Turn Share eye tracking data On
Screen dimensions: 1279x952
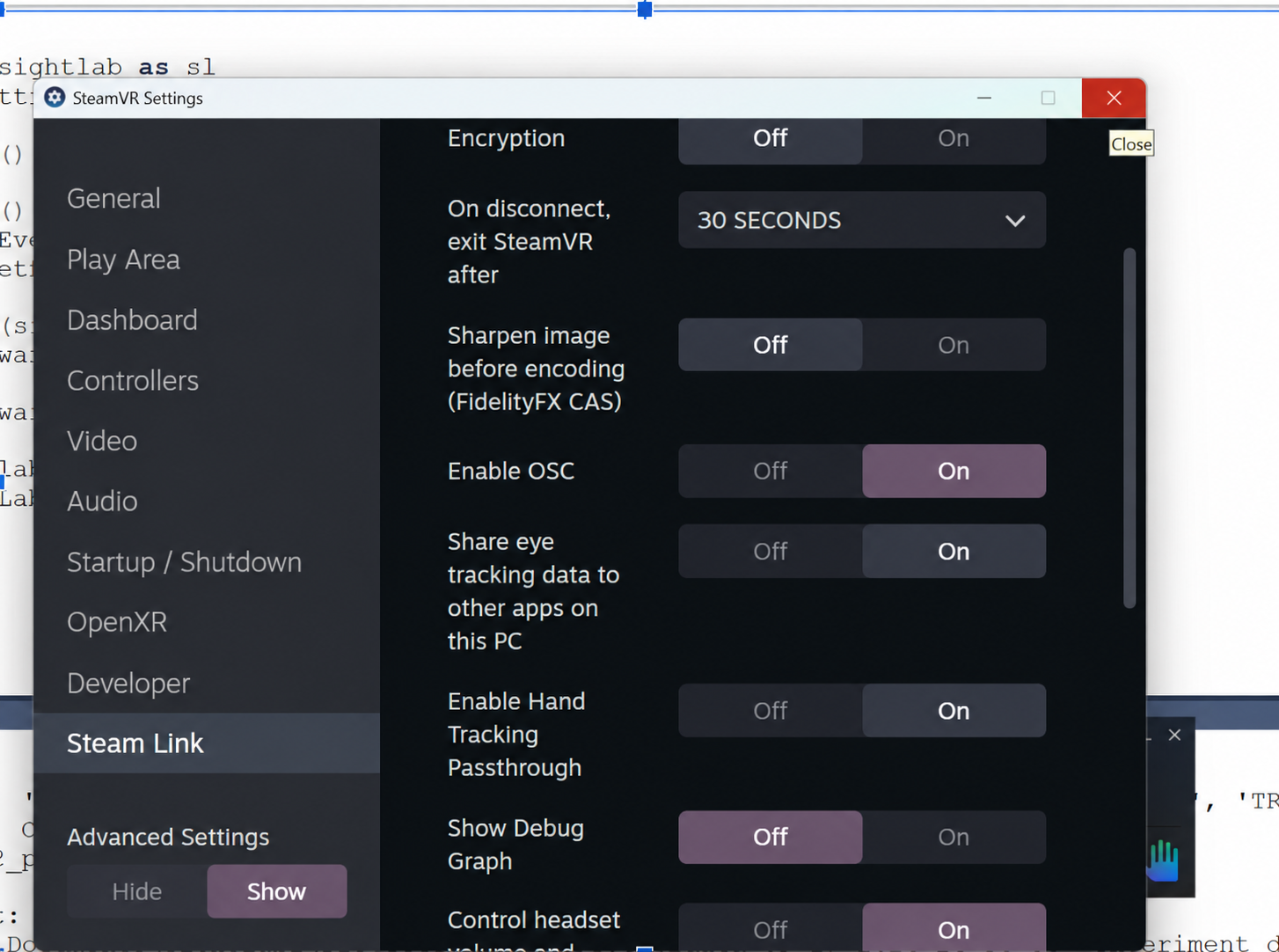pyautogui.click(x=954, y=552)
